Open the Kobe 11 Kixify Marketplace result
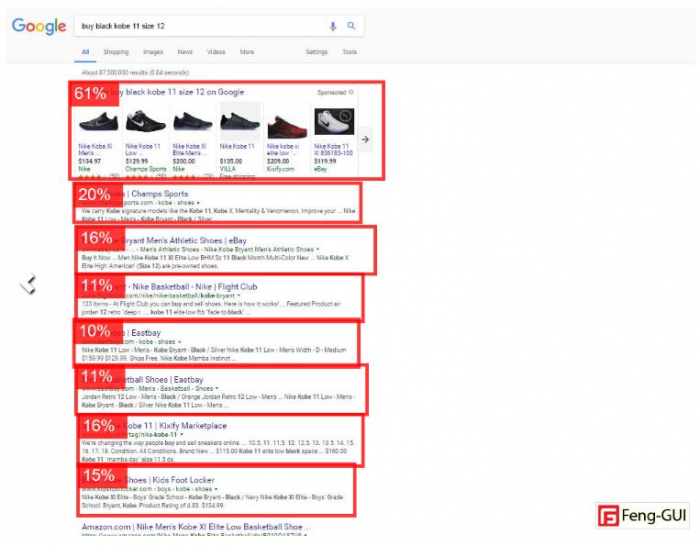 click(176, 426)
